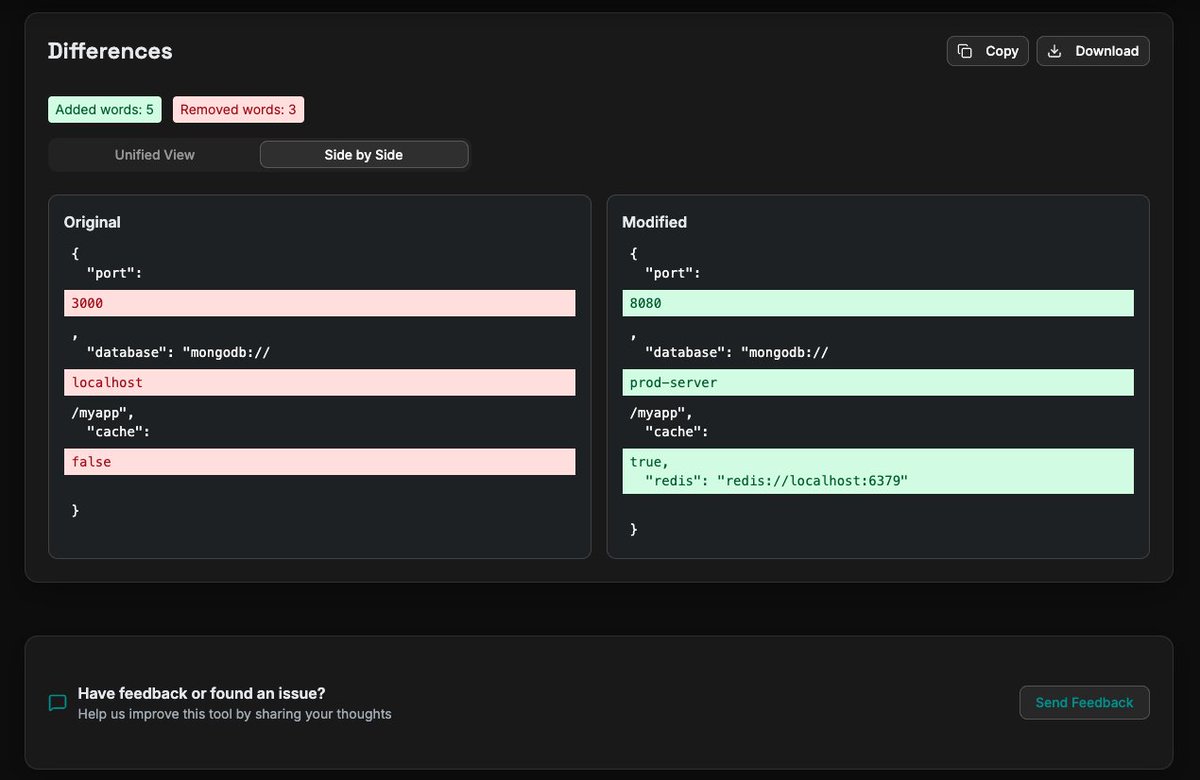1200x780 pixels.
Task: Click the feedback chat bubble icon
Action: [58, 703]
